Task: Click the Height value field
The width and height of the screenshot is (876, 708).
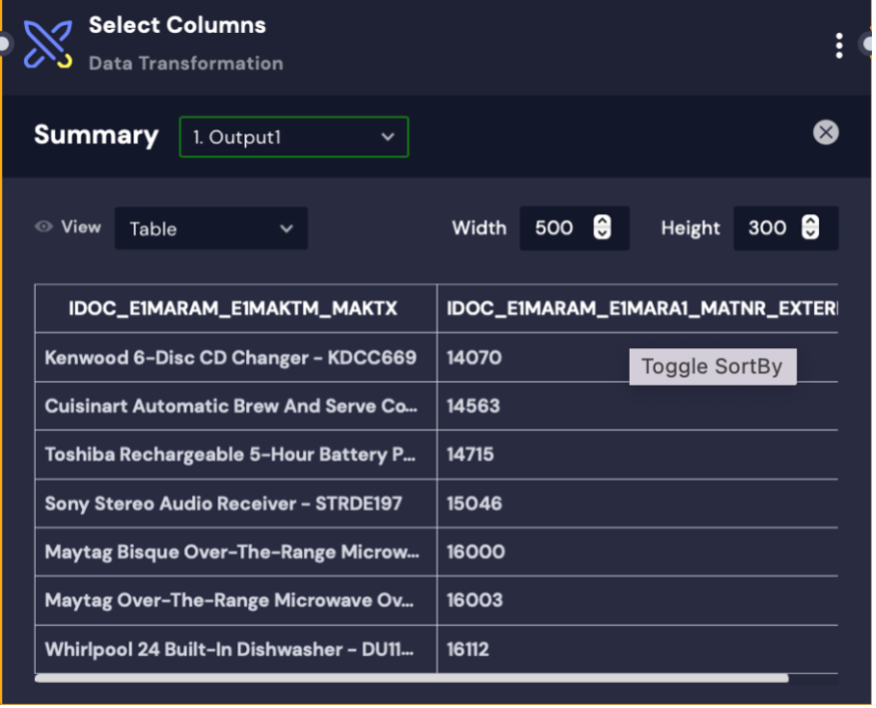Action: [768, 228]
